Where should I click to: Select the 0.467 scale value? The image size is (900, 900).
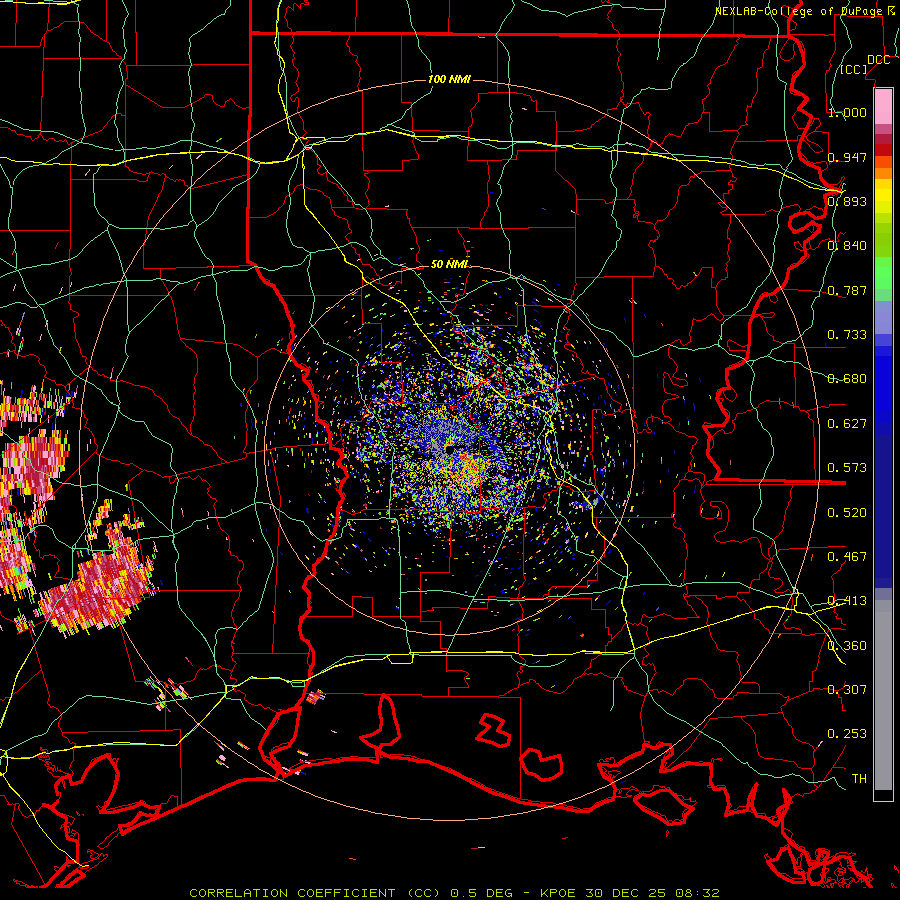847,557
